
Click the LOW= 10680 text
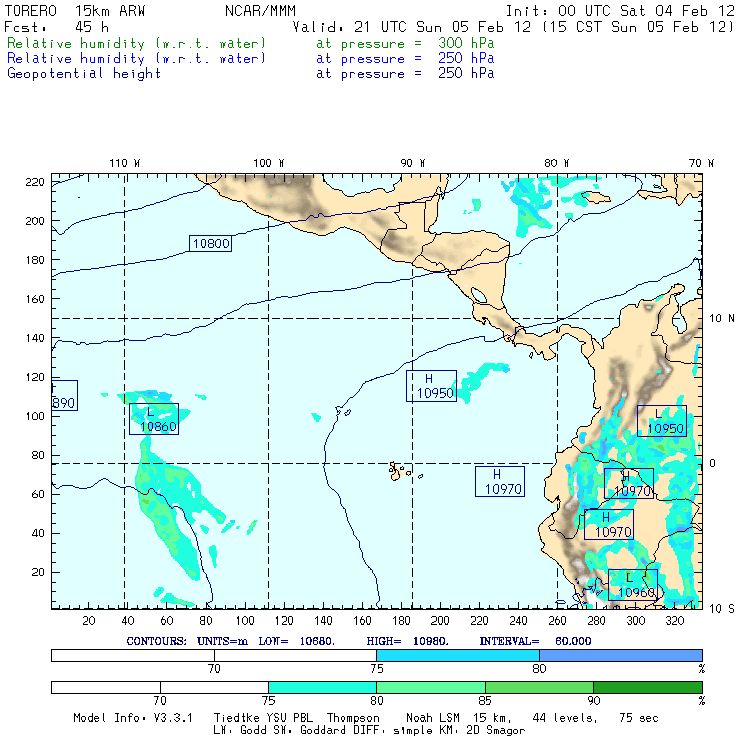(x=296, y=641)
